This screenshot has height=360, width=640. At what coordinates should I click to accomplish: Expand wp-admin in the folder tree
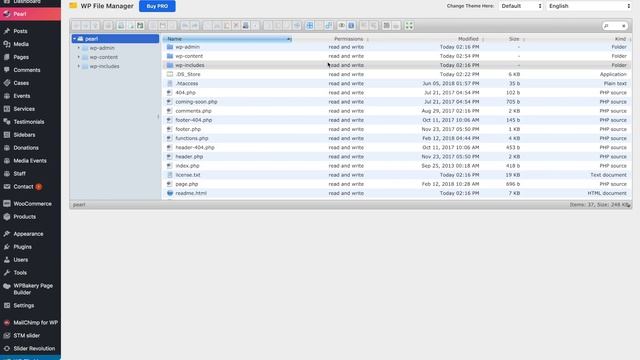79,48
